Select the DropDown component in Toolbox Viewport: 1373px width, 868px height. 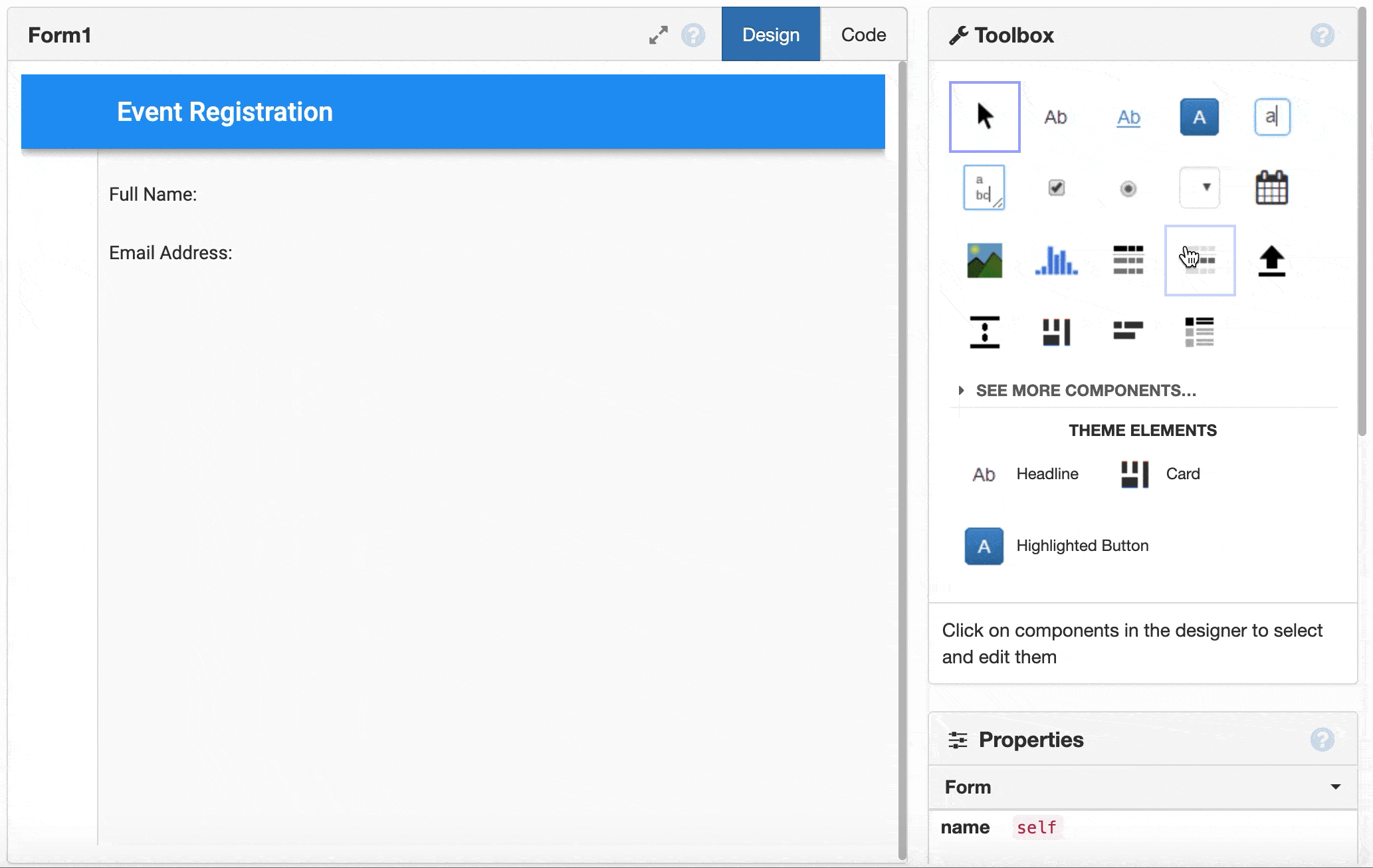1199,188
